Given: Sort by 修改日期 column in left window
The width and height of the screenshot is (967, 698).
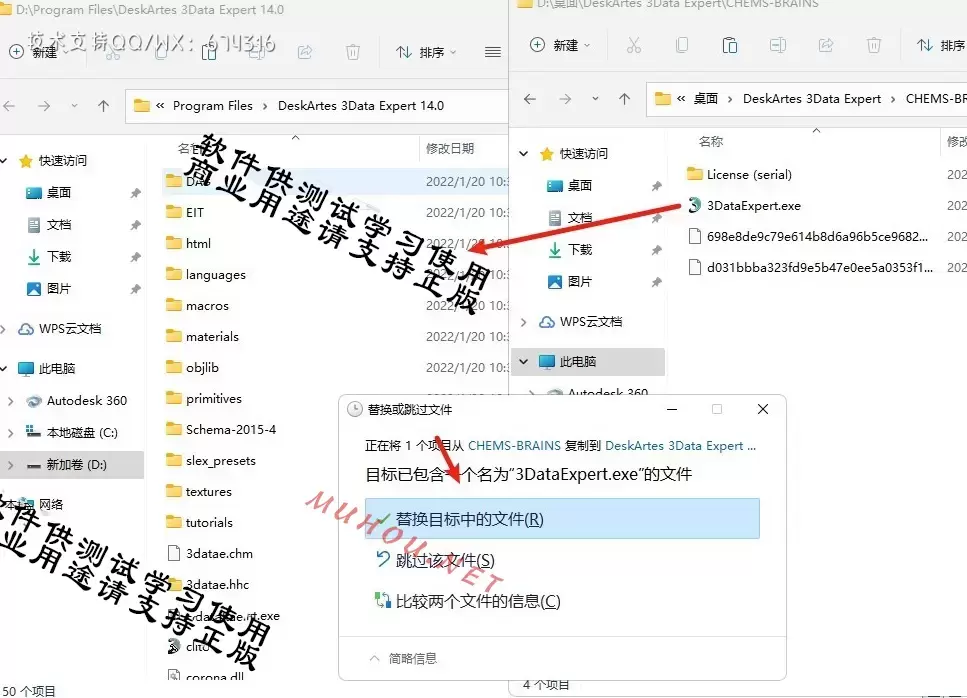Looking at the screenshot, I should tap(450, 148).
